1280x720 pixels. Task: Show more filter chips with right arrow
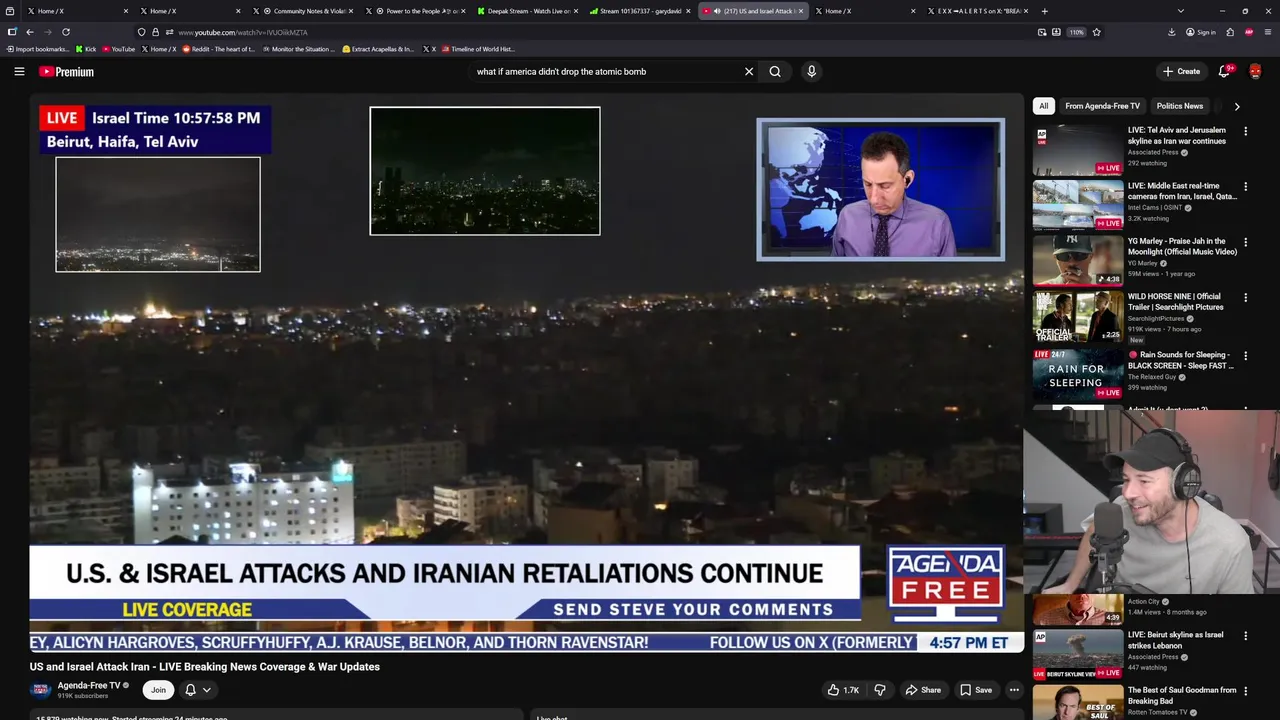(1236, 106)
